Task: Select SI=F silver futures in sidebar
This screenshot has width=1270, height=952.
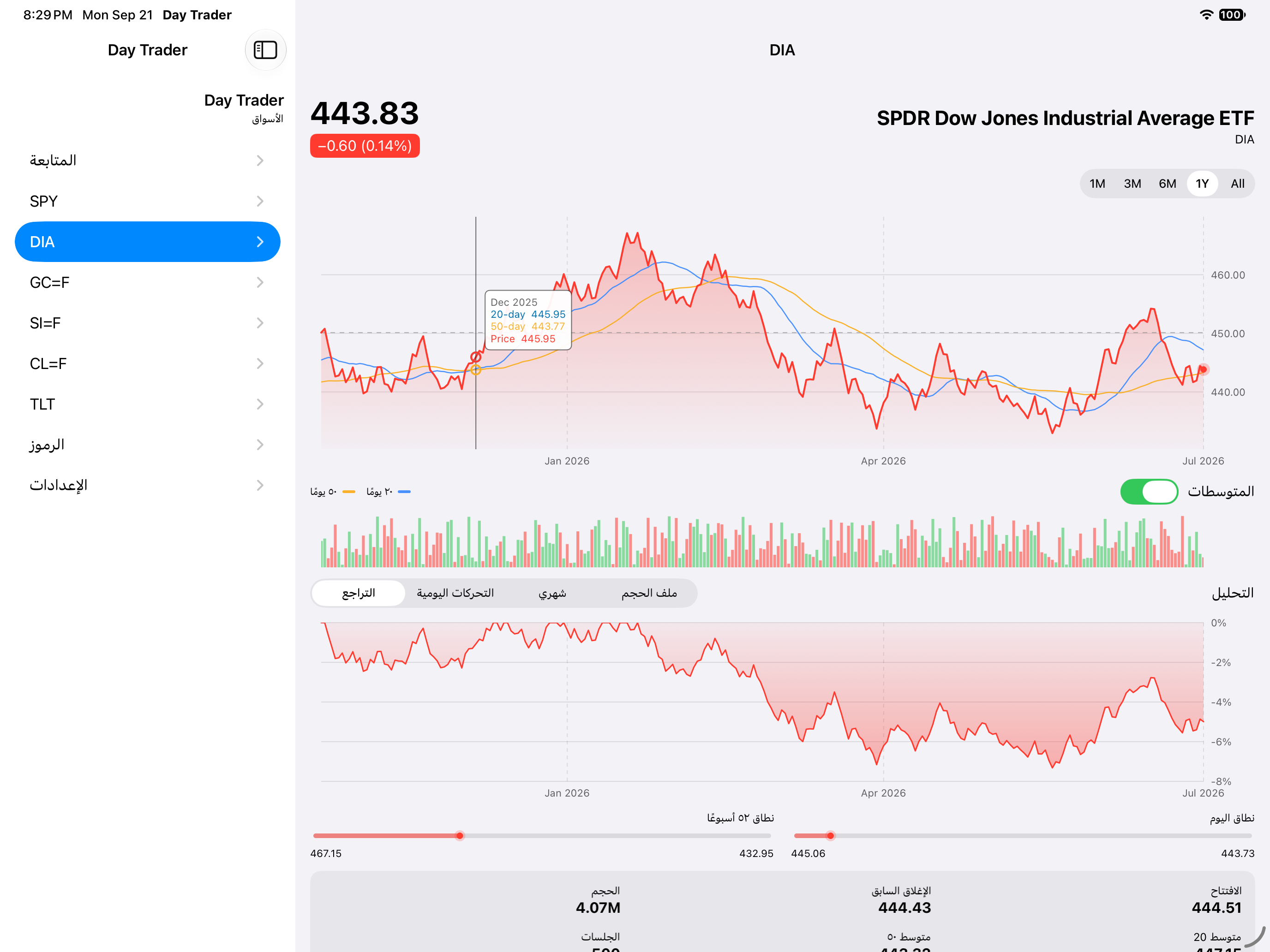Action: point(148,323)
